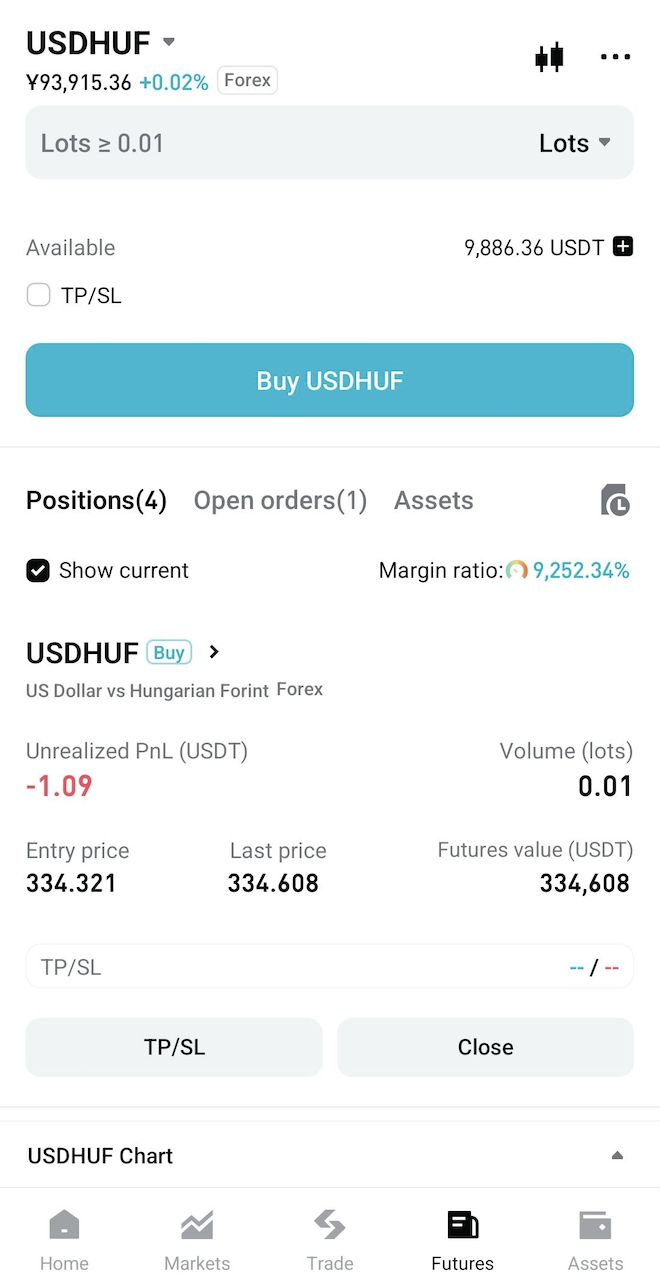This screenshot has width=660, height=1286.
Task: Uncheck the Show current option
Action: 38,570
